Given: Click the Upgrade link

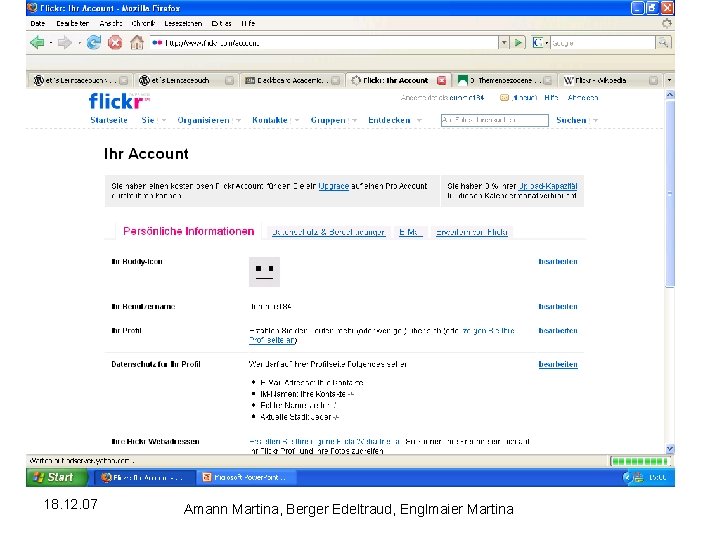Looking at the screenshot, I should pyautogui.click(x=334, y=186).
